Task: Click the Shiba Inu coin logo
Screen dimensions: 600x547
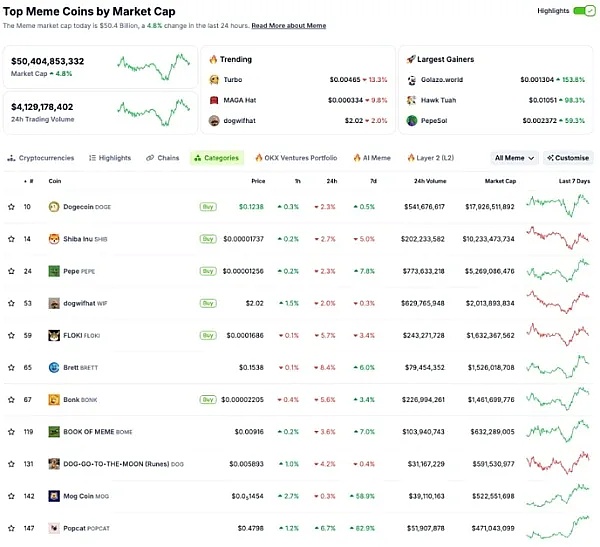Action: coord(54,239)
